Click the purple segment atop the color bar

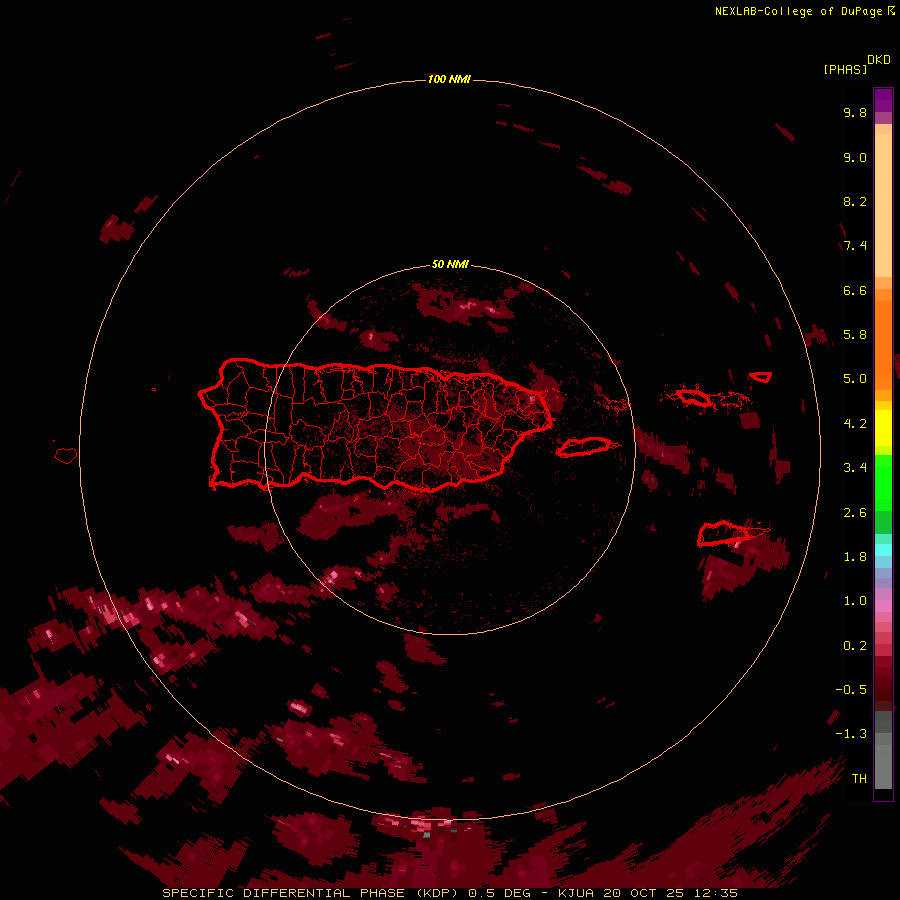(x=883, y=100)
